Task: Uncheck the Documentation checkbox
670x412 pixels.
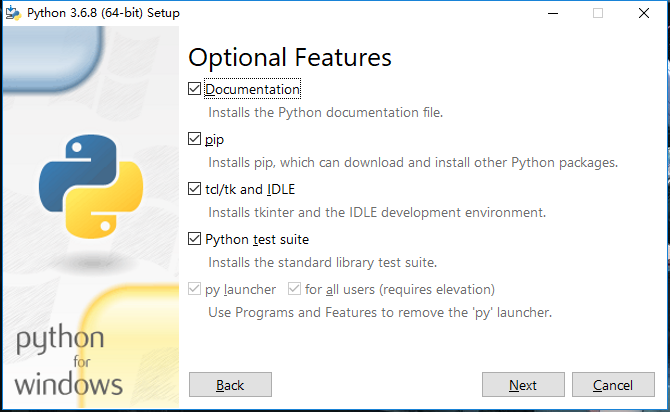Action: coord(195,89)
